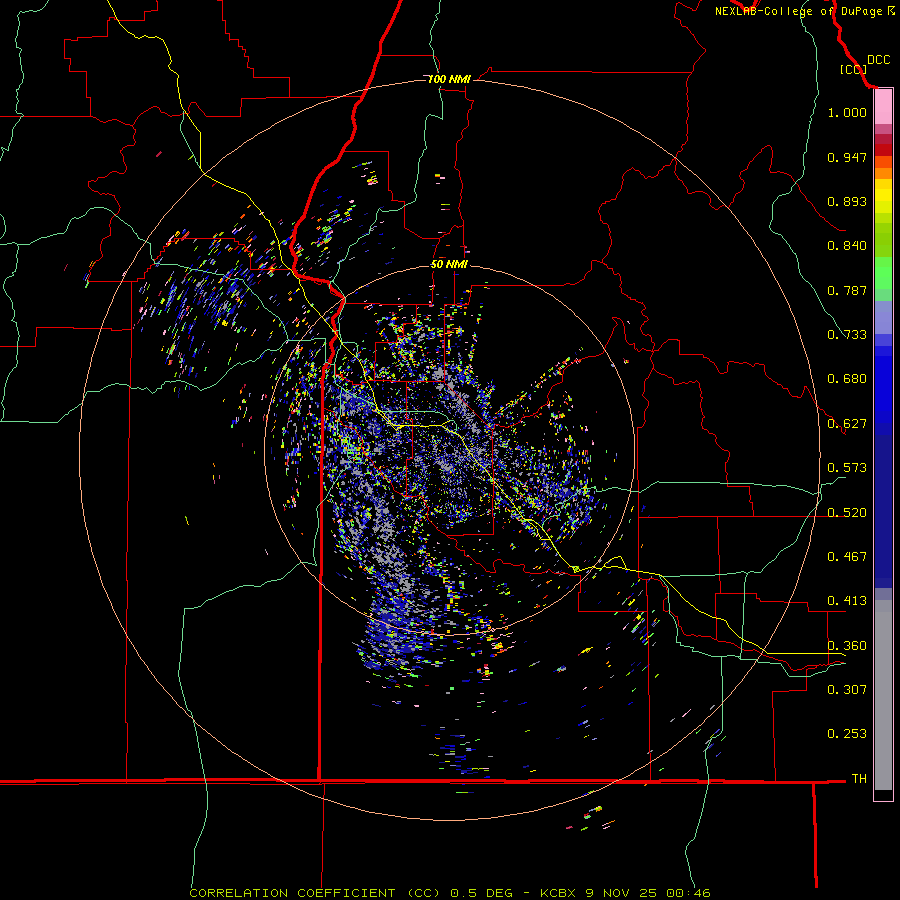This screenshot has height=900, width=900.
Task: Click the 0.947 legend value
Action: point(847,157)
